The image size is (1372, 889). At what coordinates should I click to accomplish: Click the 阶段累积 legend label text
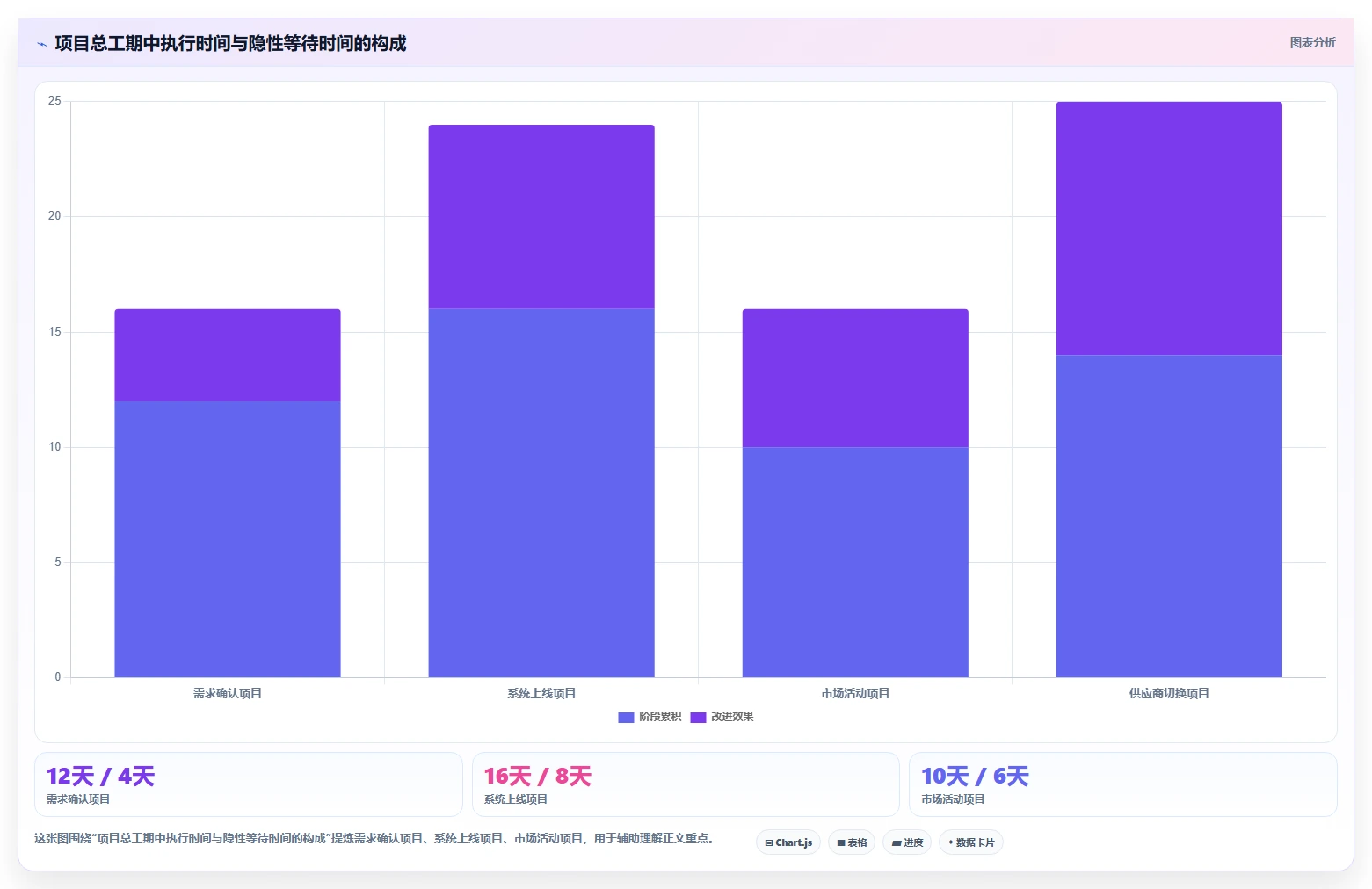(660, 717)
